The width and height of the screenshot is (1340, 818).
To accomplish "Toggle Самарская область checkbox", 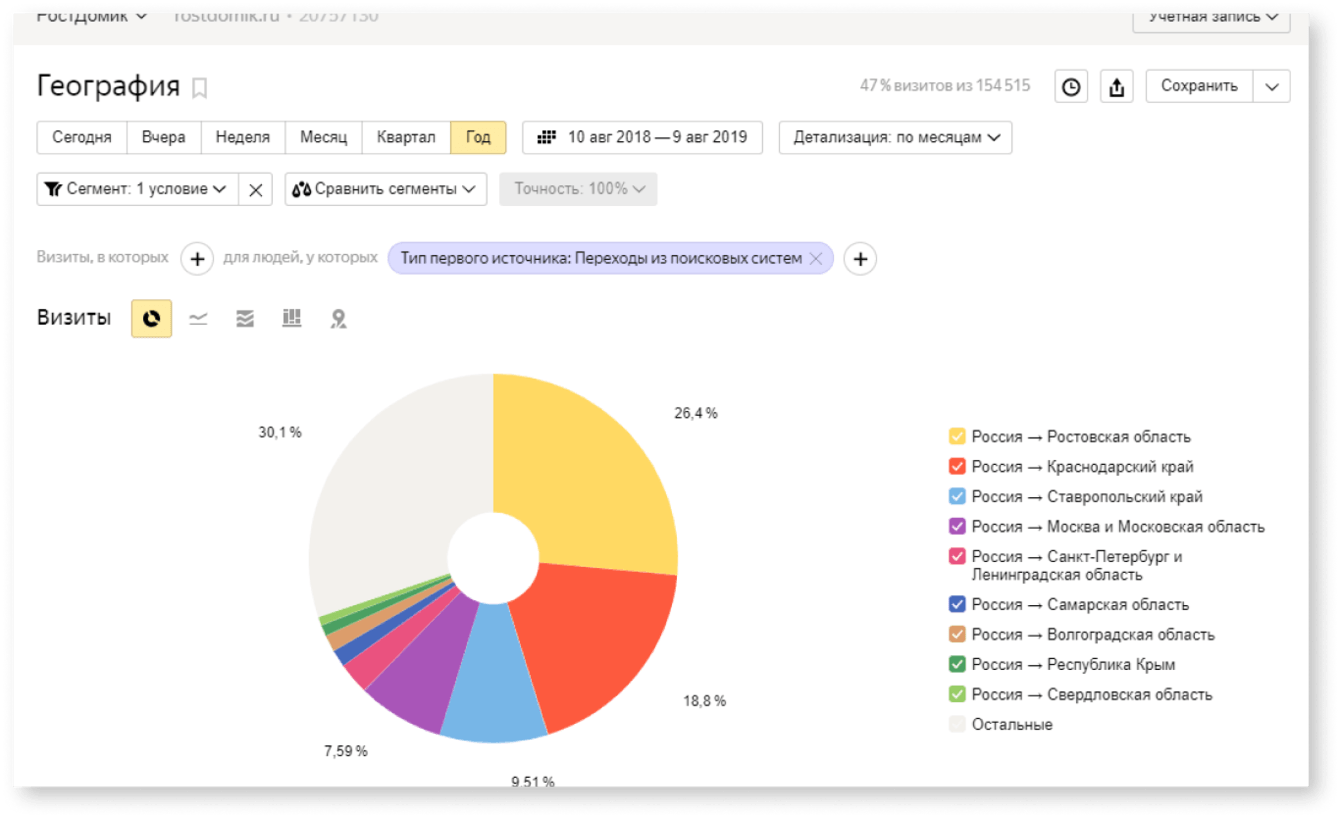I will click(x=957, y=604).
